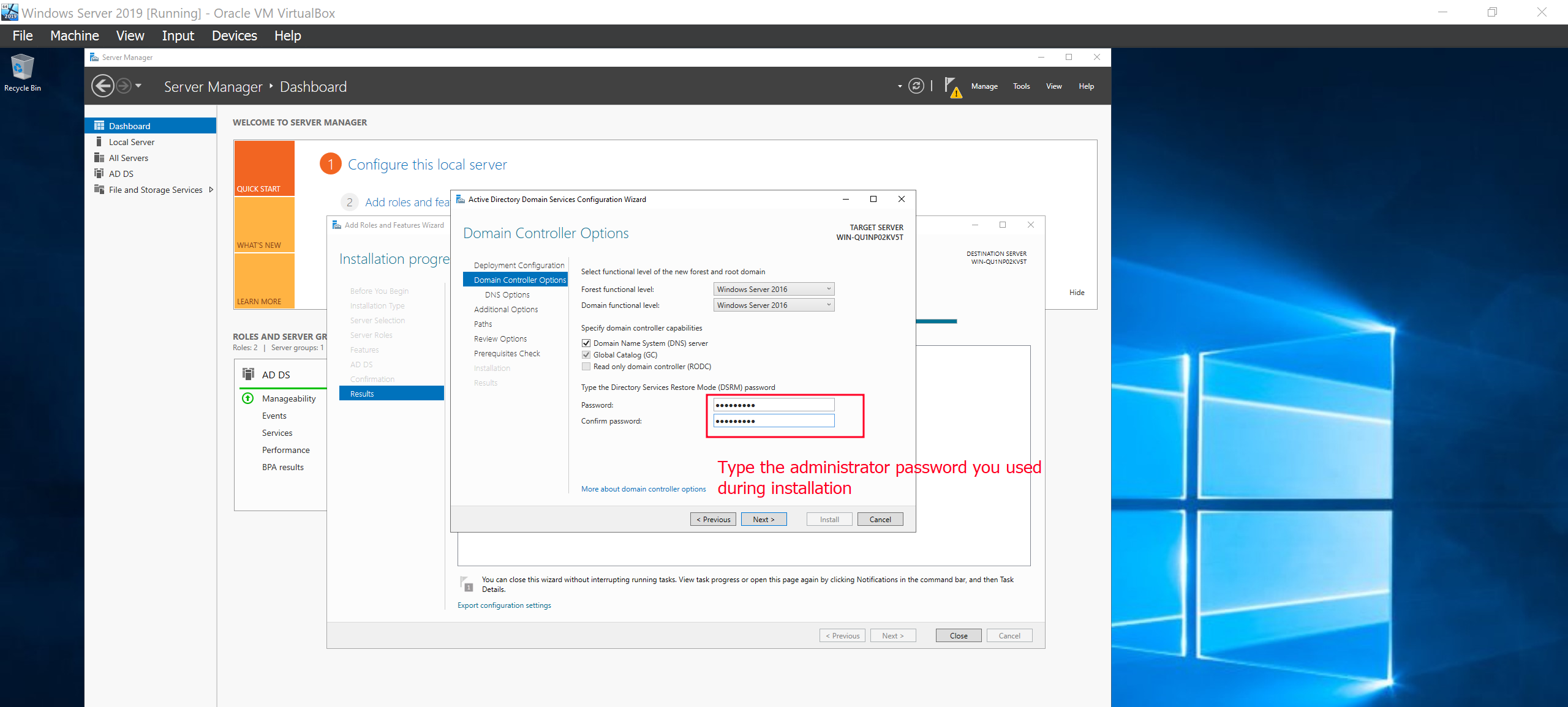Click the task details flag icon in wizard

coord(466,583)
